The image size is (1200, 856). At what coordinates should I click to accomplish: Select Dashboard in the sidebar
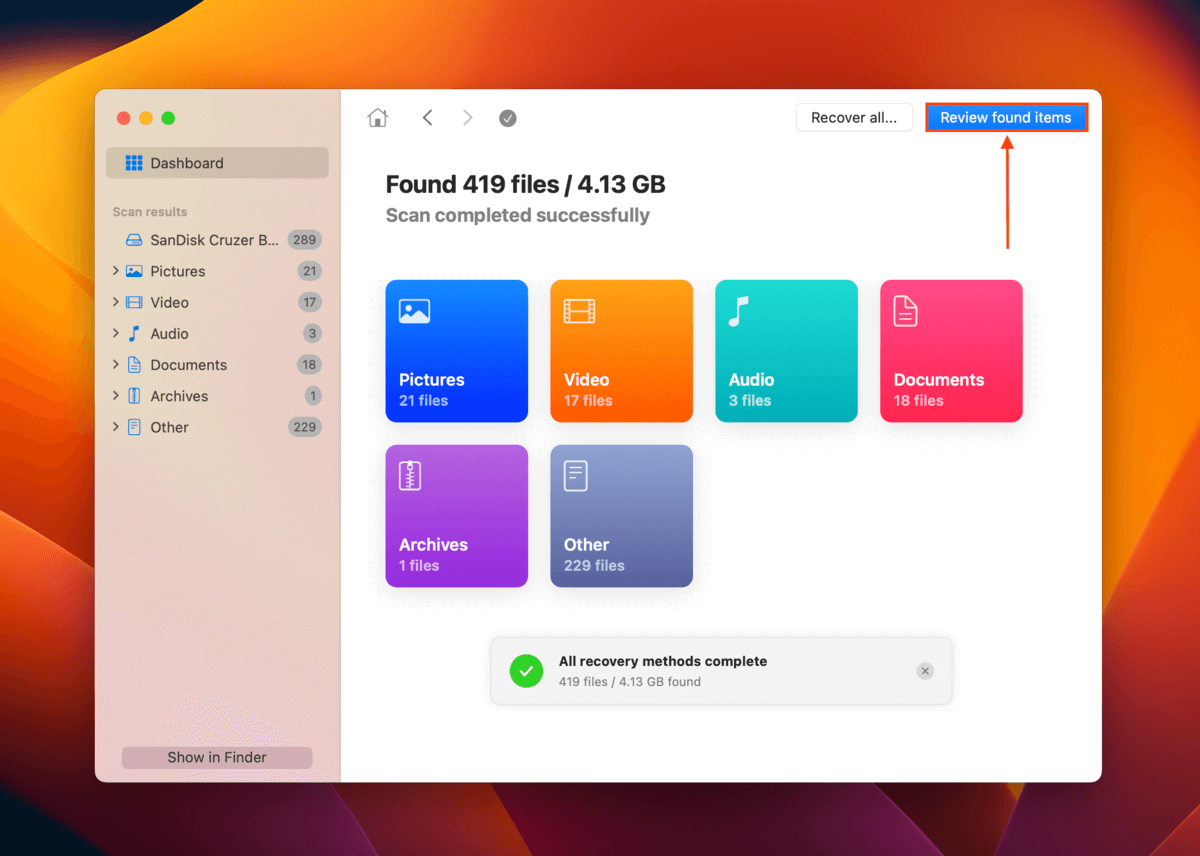[x=217, y=163]
